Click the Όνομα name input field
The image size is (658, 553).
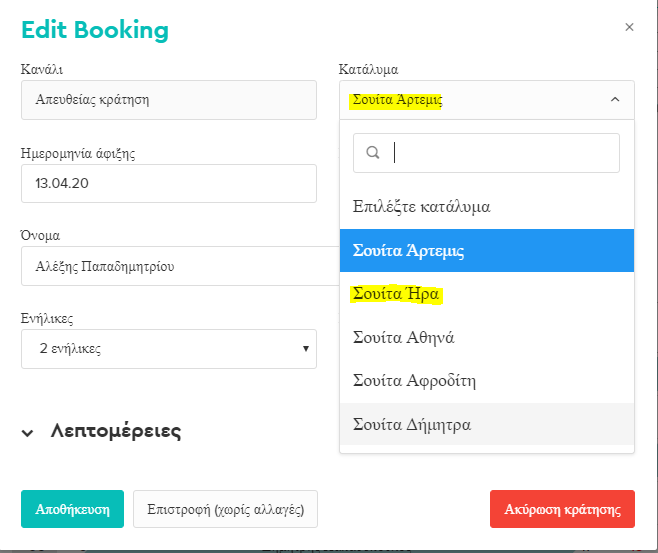(x=180, y=266)
